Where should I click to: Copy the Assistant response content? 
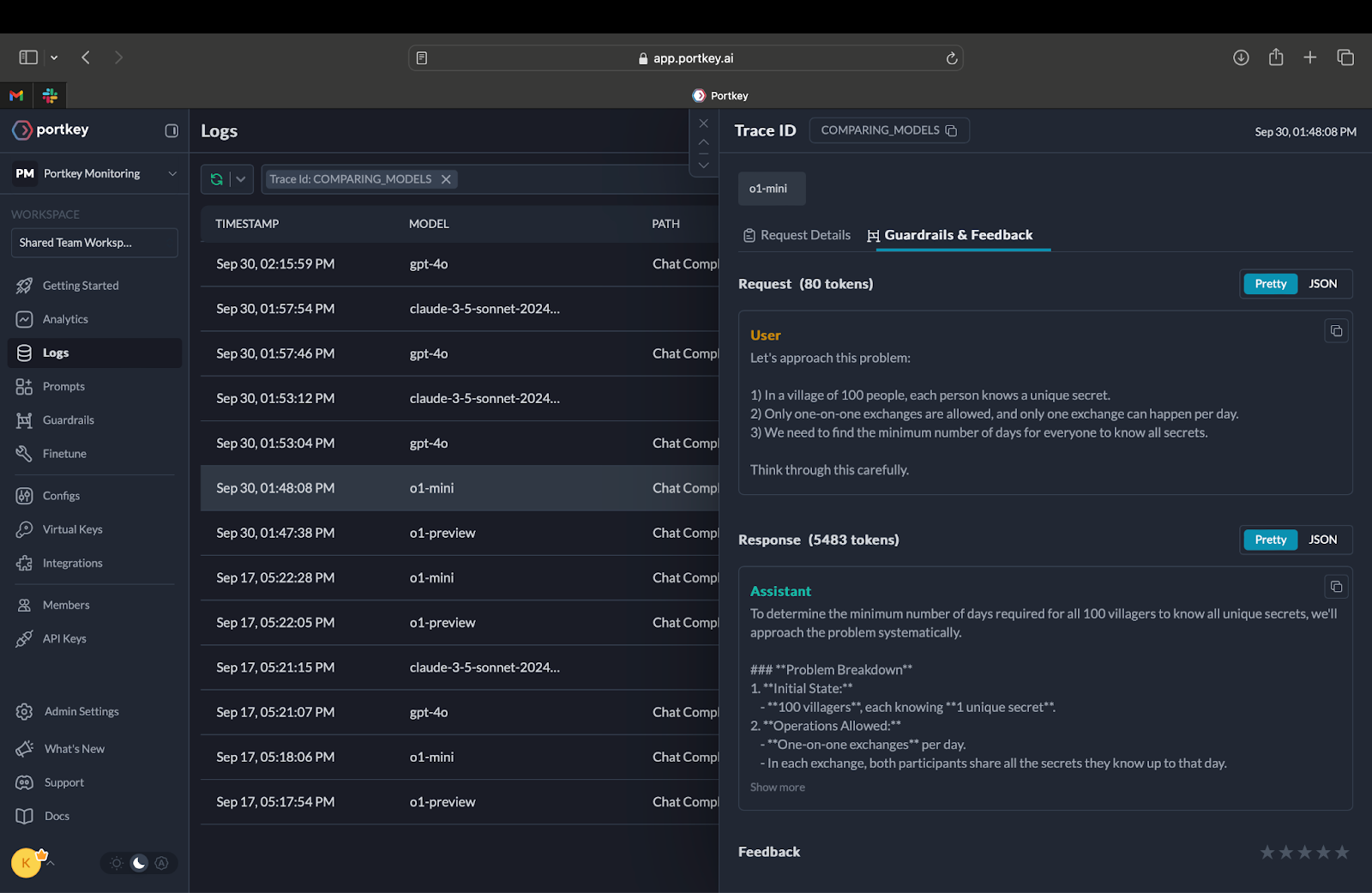point(1336,587)
